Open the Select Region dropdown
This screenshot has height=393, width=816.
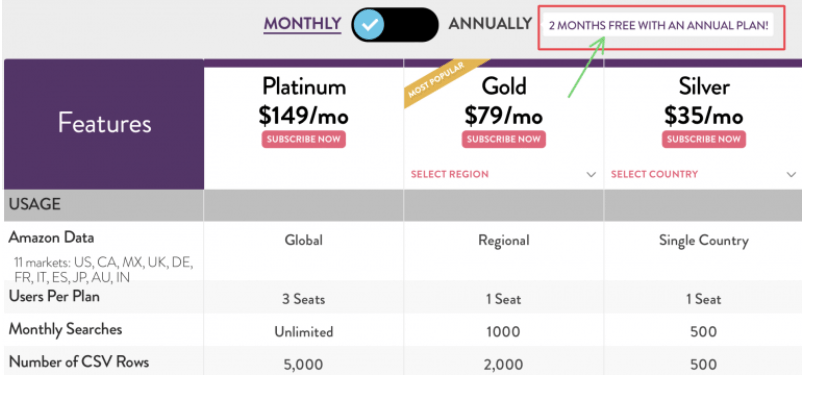tap(503, 174)
